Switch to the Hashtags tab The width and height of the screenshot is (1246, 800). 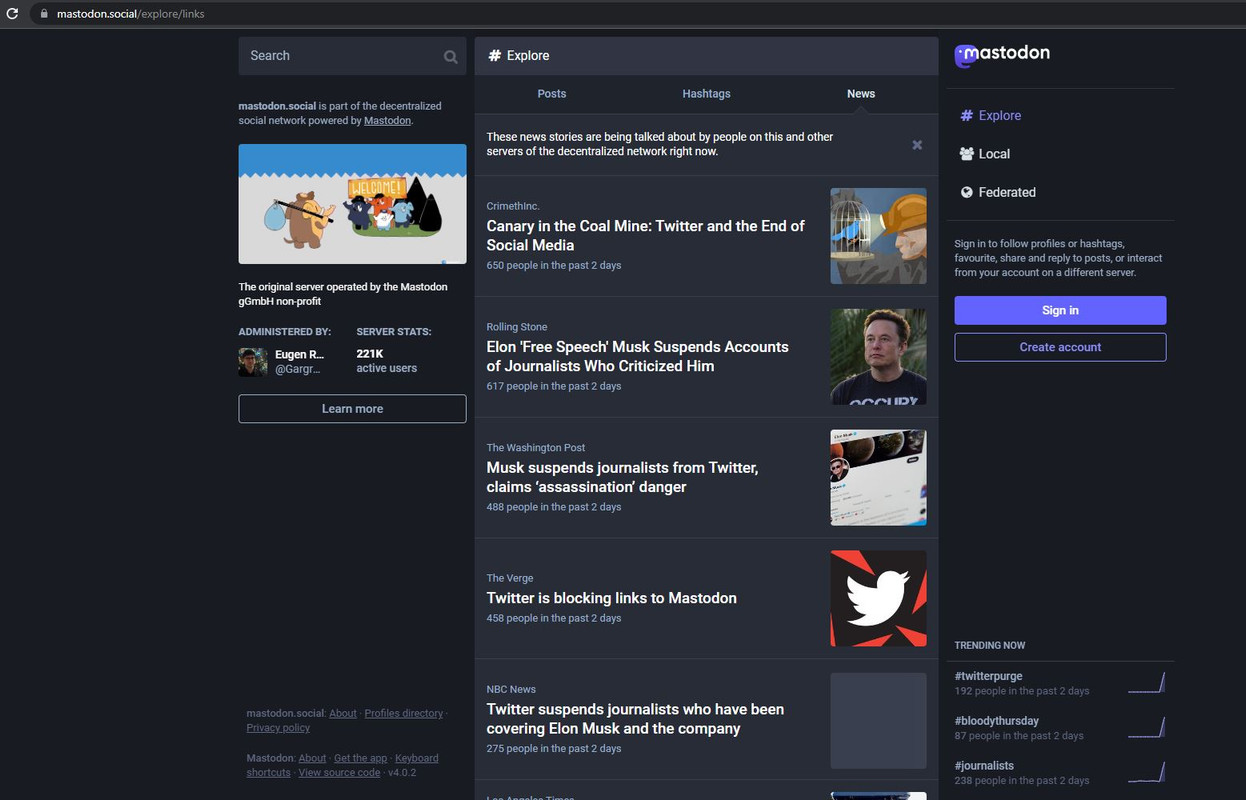[706, 94]
